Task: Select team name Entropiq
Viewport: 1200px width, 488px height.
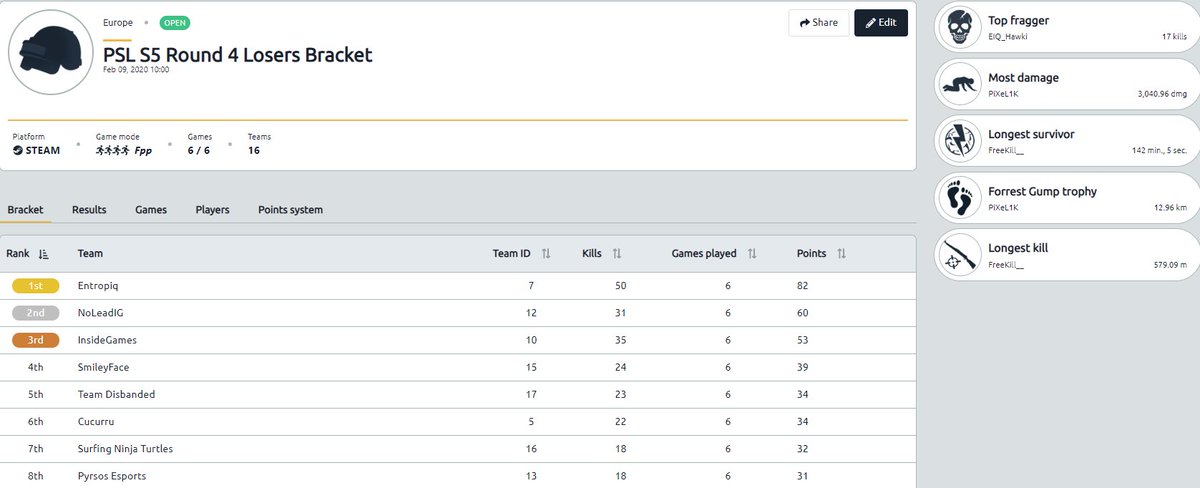Action: click(x=98, y=286)
